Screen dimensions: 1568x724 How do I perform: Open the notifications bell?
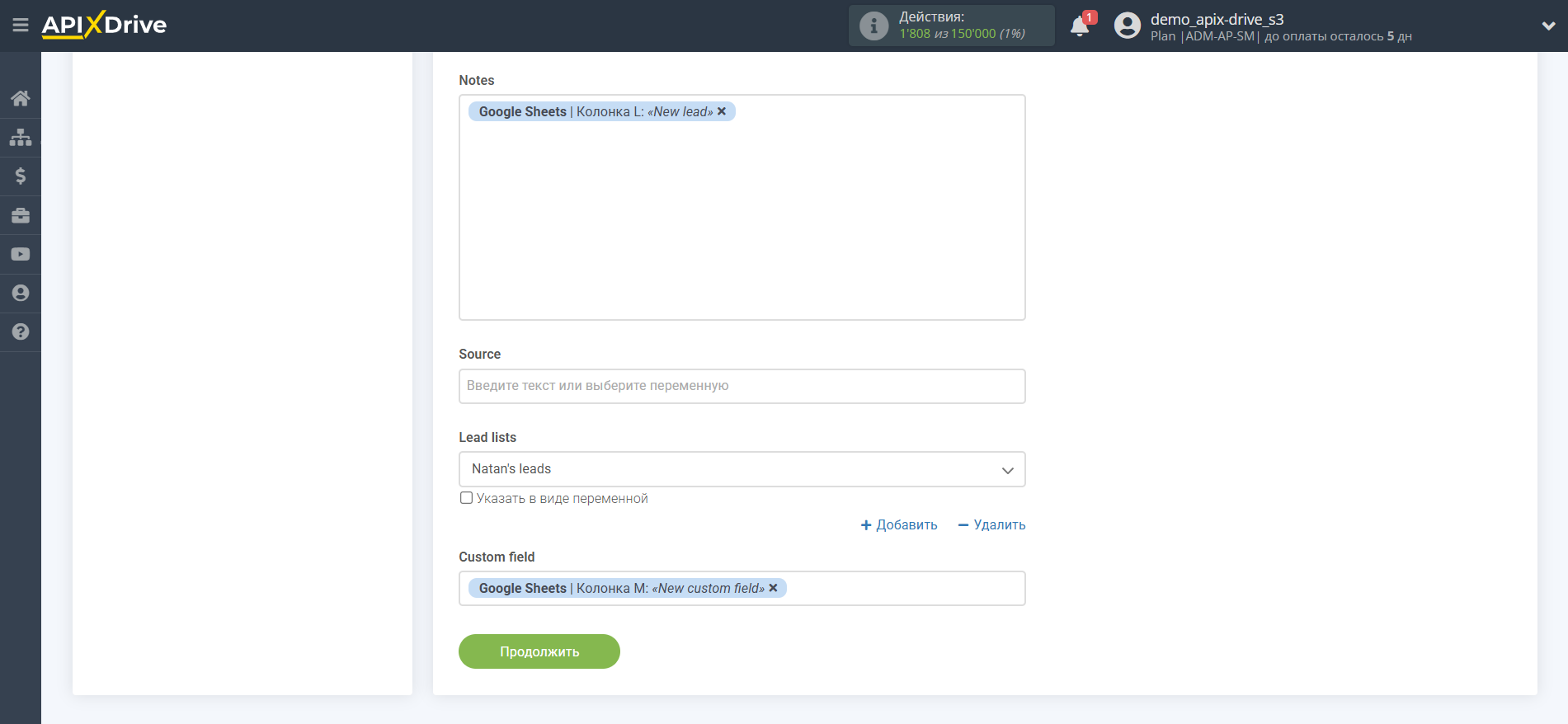1080,26
